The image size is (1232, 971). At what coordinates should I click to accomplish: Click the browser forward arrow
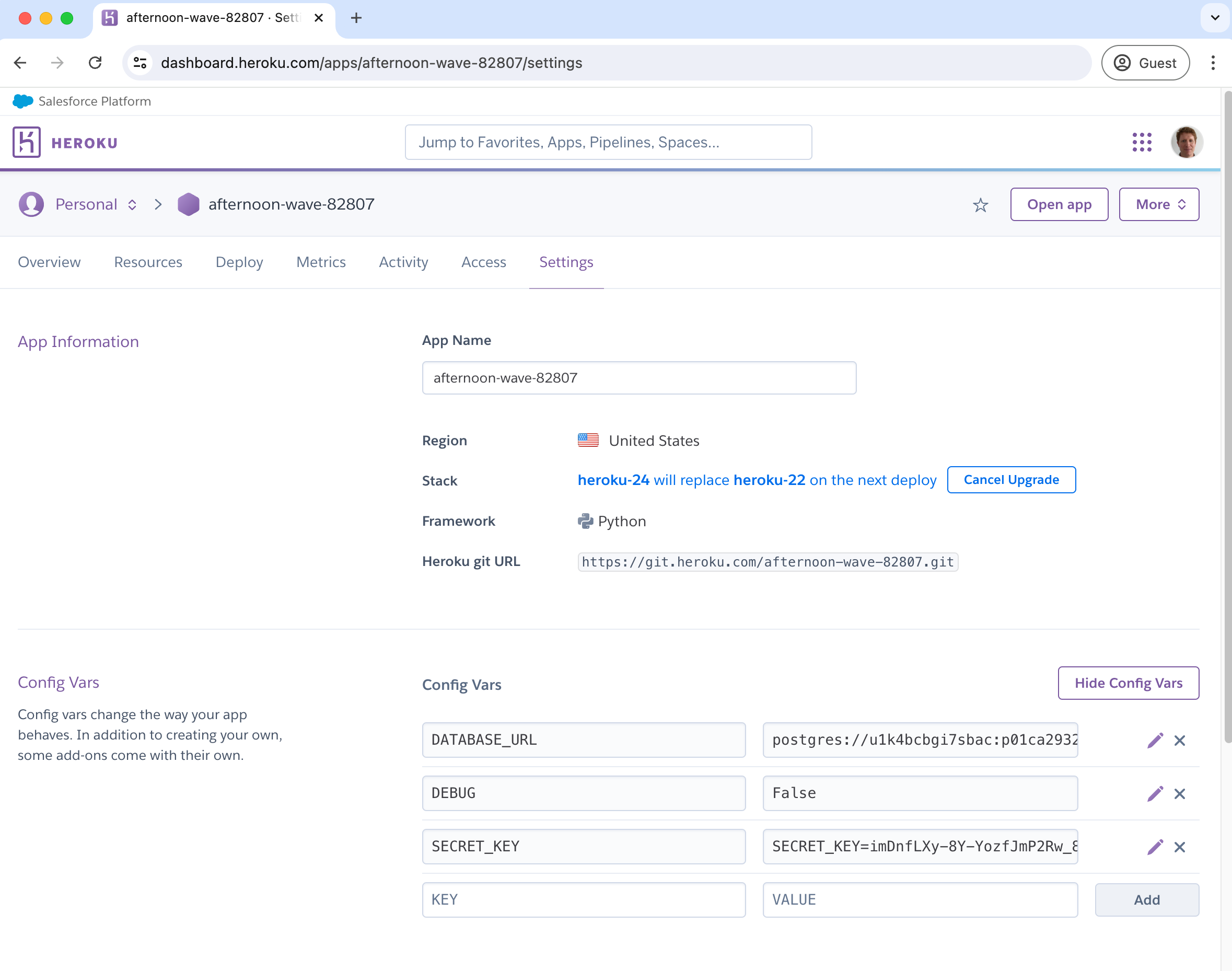(x=57, y=63)
